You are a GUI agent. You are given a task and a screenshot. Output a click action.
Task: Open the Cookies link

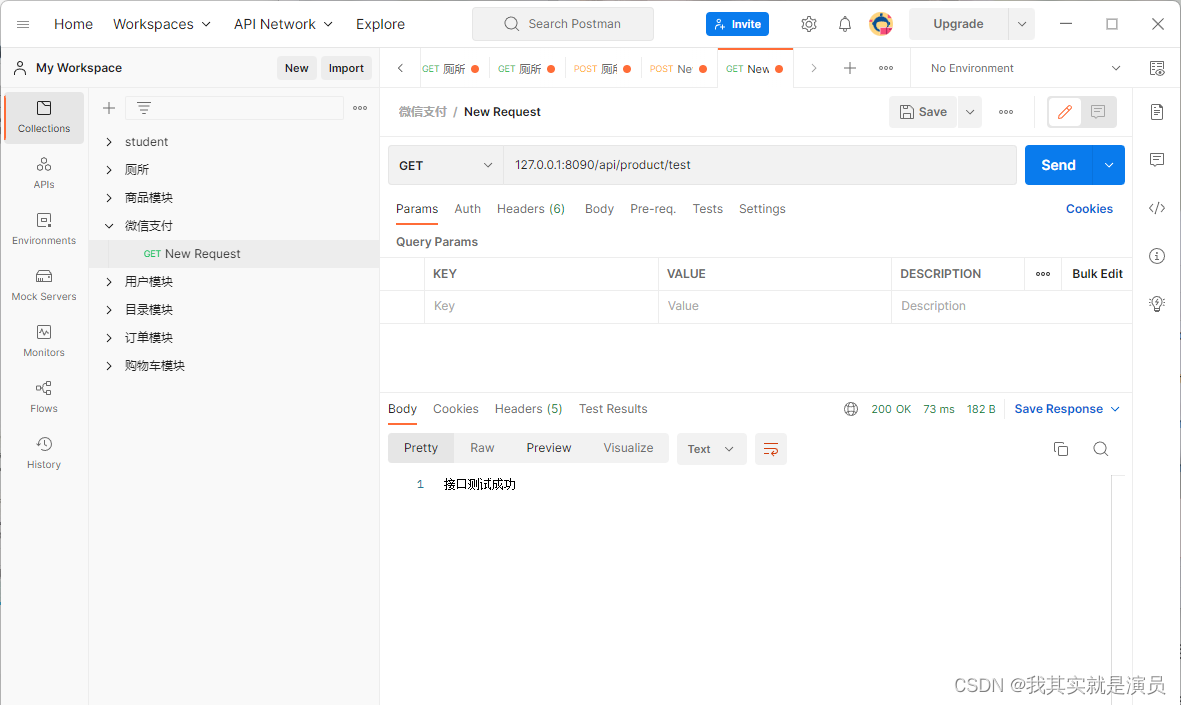click(1089, 209)
